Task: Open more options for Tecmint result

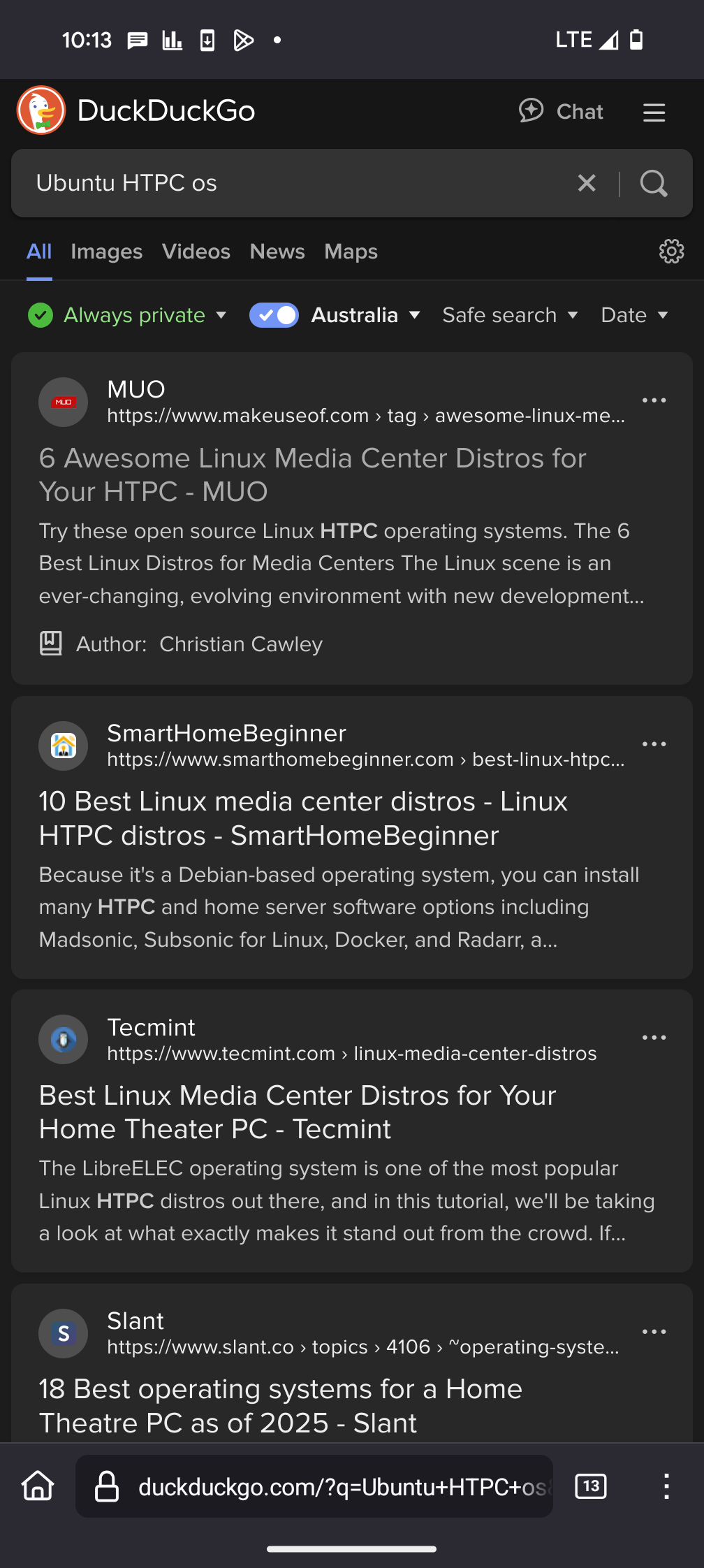Action: [654, 1038]
